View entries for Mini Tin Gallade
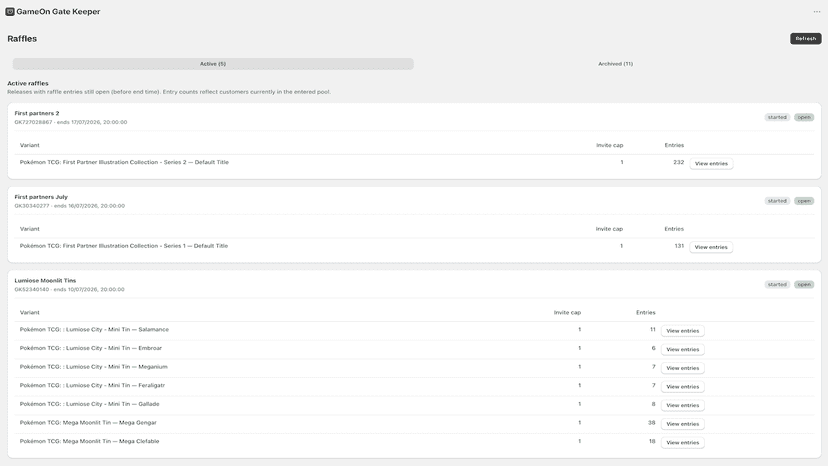The width and height of the screenshot is (828, 466). [x=682, y=405]
